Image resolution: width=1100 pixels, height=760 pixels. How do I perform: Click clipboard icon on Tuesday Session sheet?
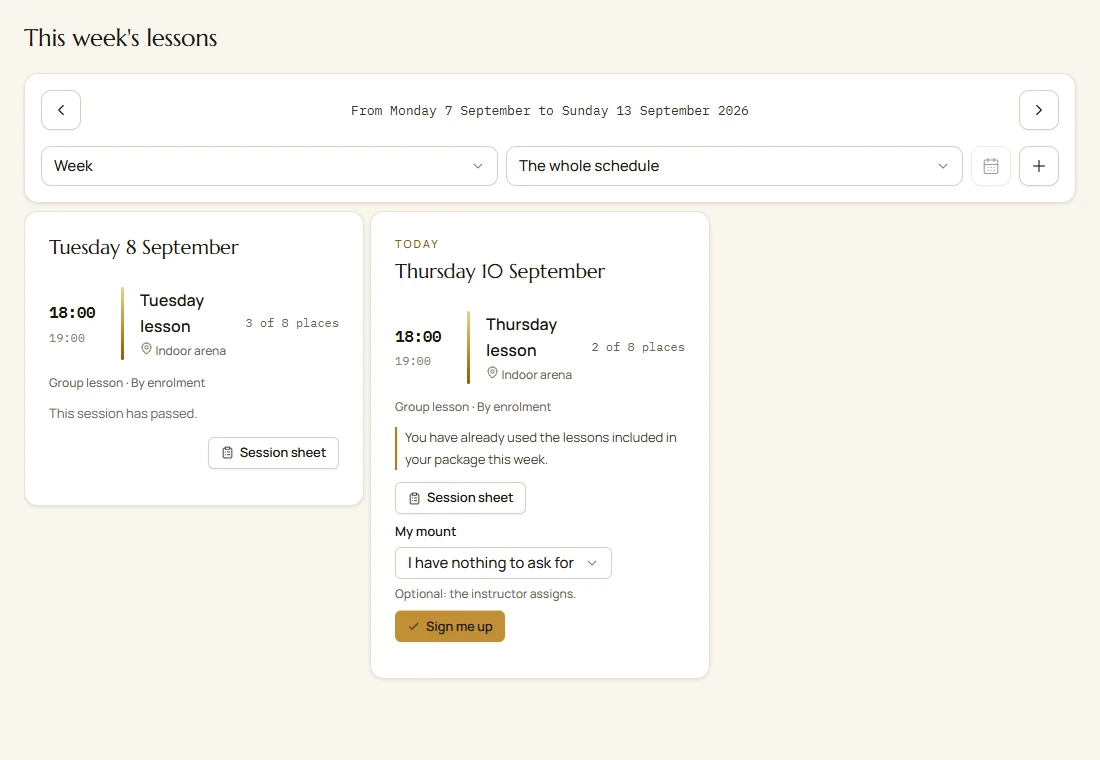tap(227, 453)
